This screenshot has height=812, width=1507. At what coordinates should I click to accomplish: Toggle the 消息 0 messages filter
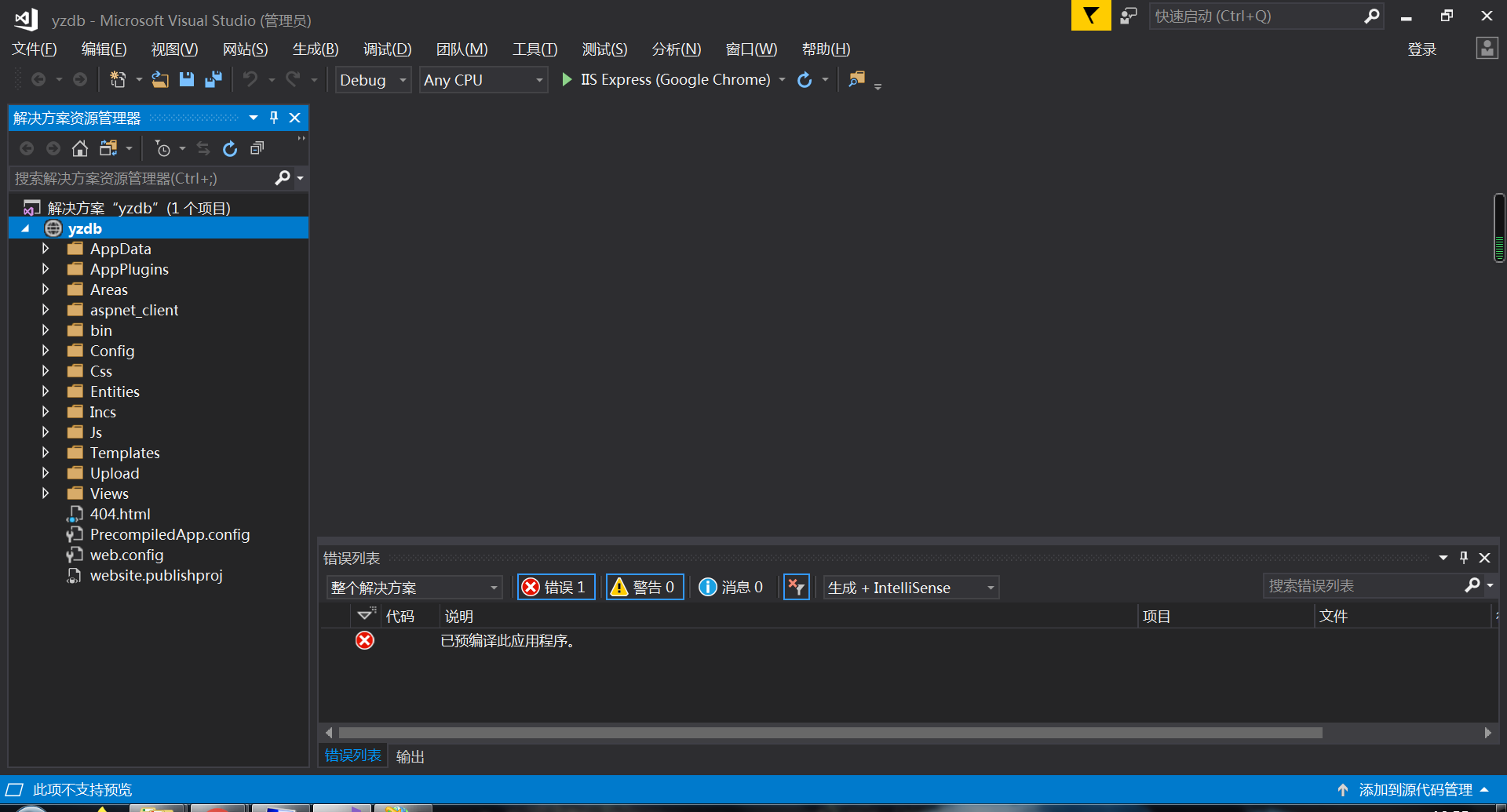[x=732, y=587]
